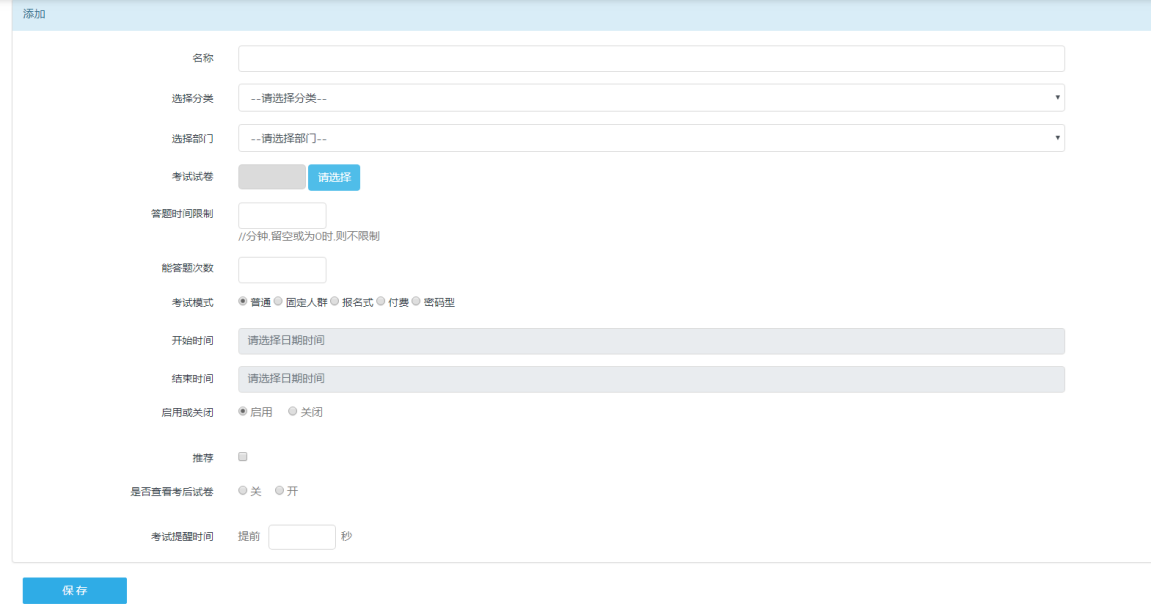The height and width of the screenshot is (612, 1151).
Task: Tick the 推荐 recommend checkbox
Action: pyautogui.click(x=243, y=457)
